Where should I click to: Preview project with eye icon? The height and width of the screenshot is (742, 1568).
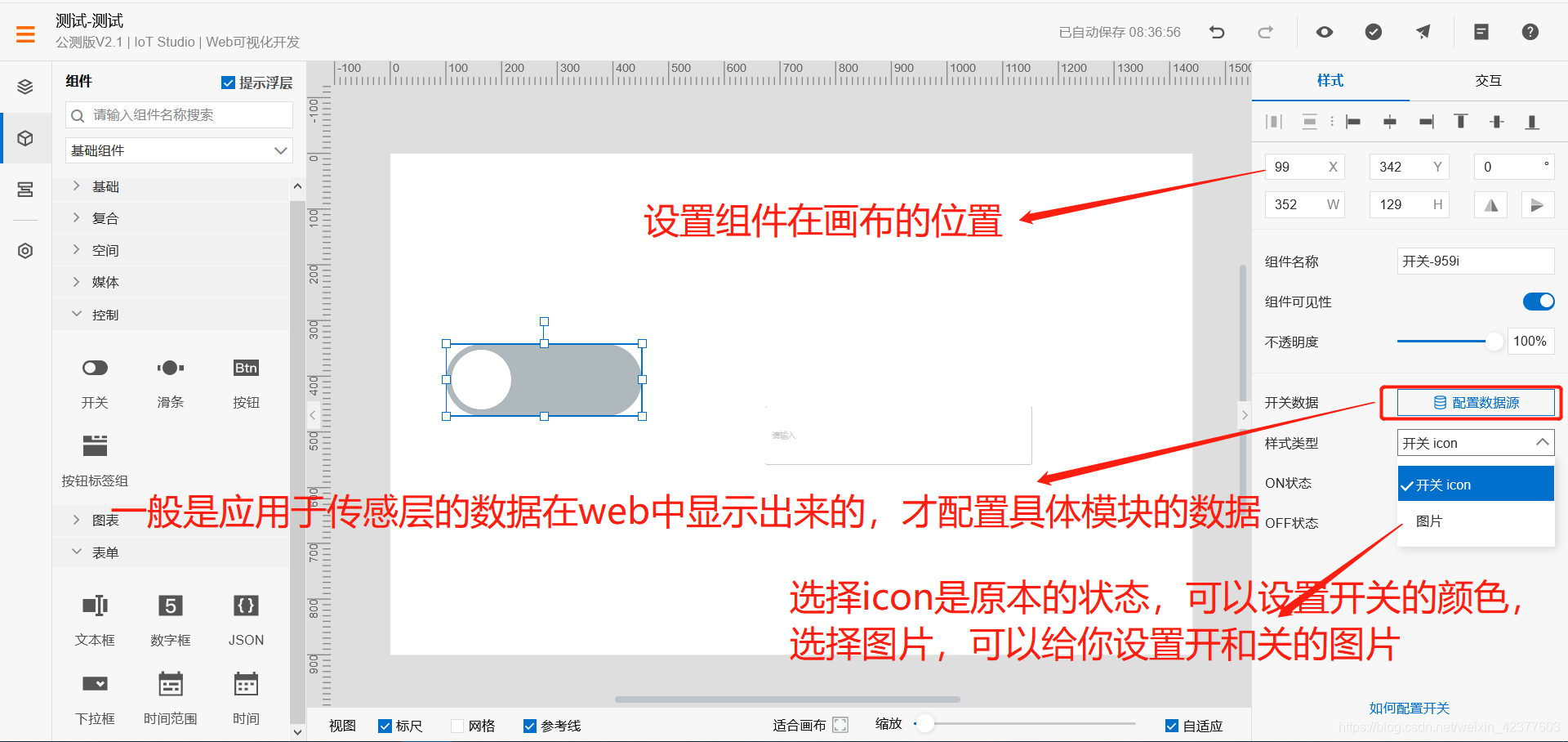point(1325,32)
